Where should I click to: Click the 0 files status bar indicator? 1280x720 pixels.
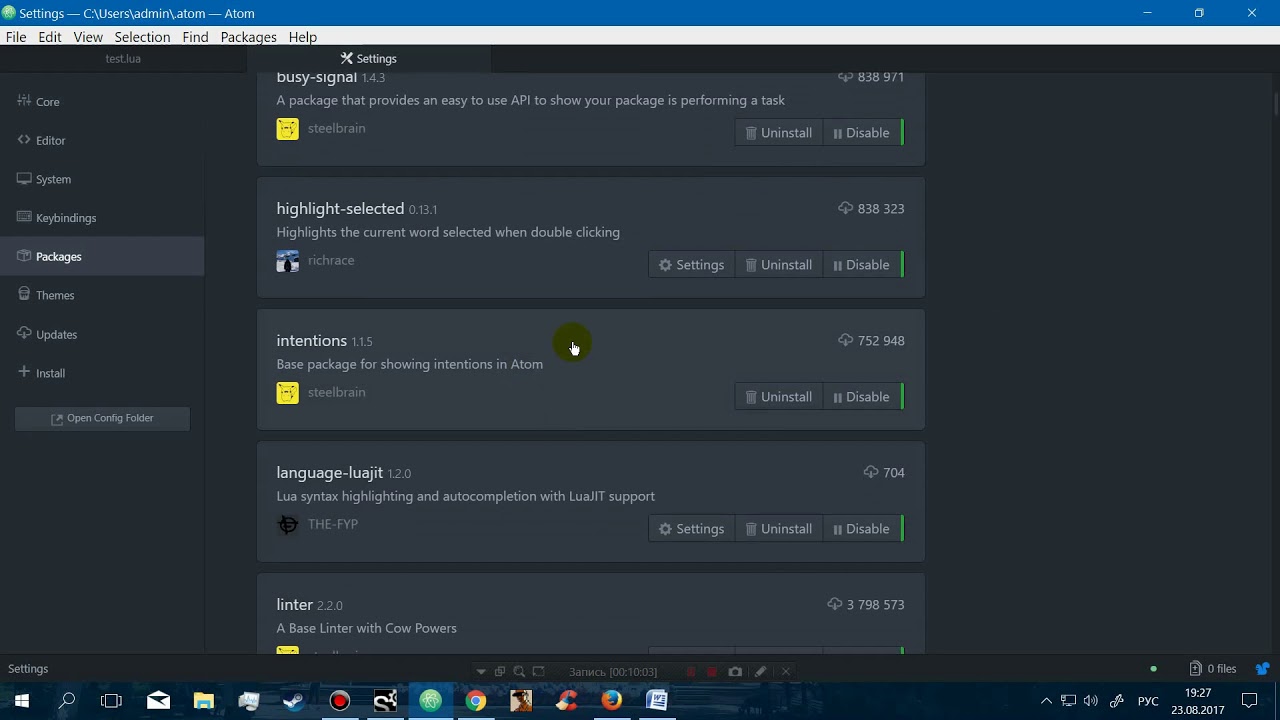point(1213,669)
